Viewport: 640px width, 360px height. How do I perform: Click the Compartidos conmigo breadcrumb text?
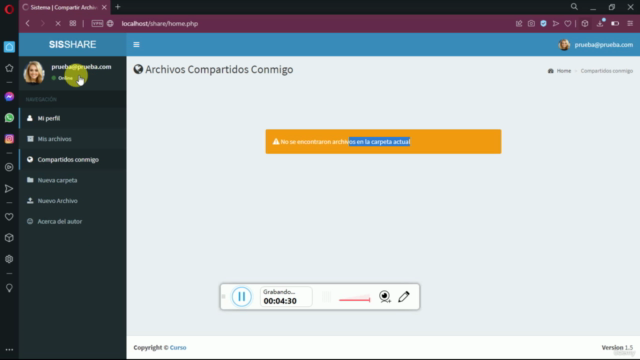tap(607, 71)
